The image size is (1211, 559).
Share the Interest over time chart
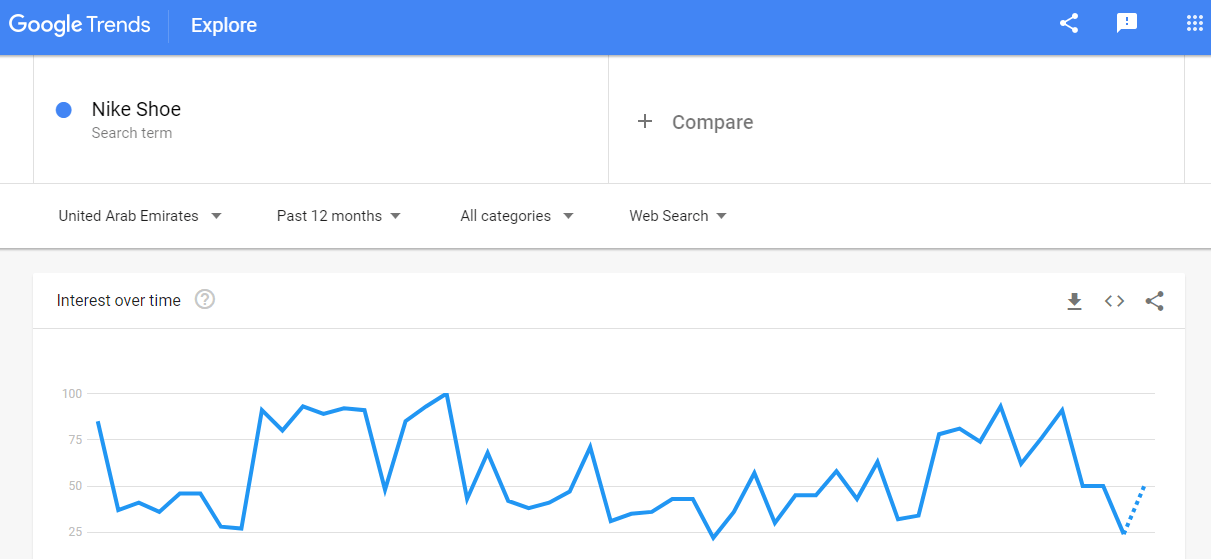click(1154, 301)
